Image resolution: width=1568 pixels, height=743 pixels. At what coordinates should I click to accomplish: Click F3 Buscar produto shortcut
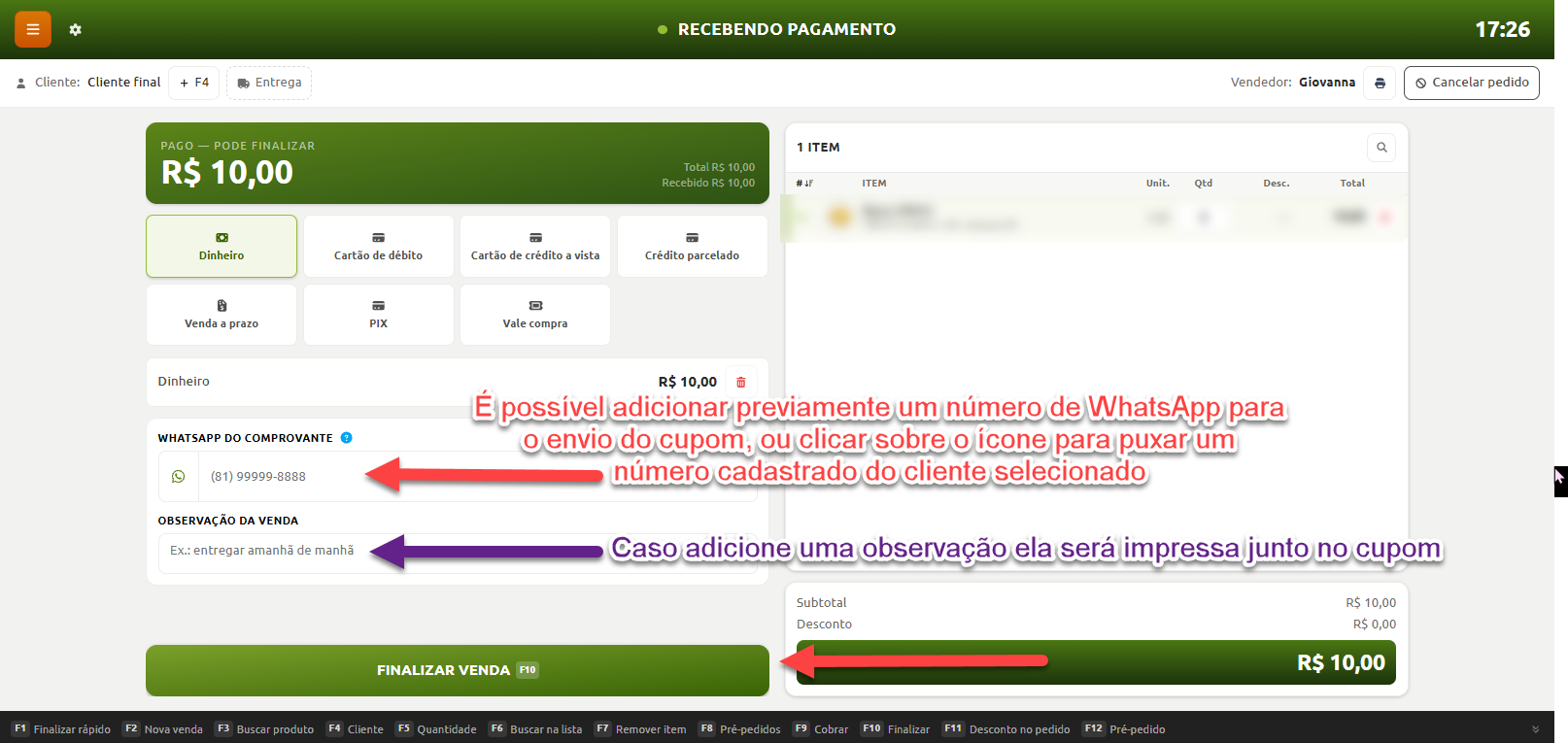264,729
